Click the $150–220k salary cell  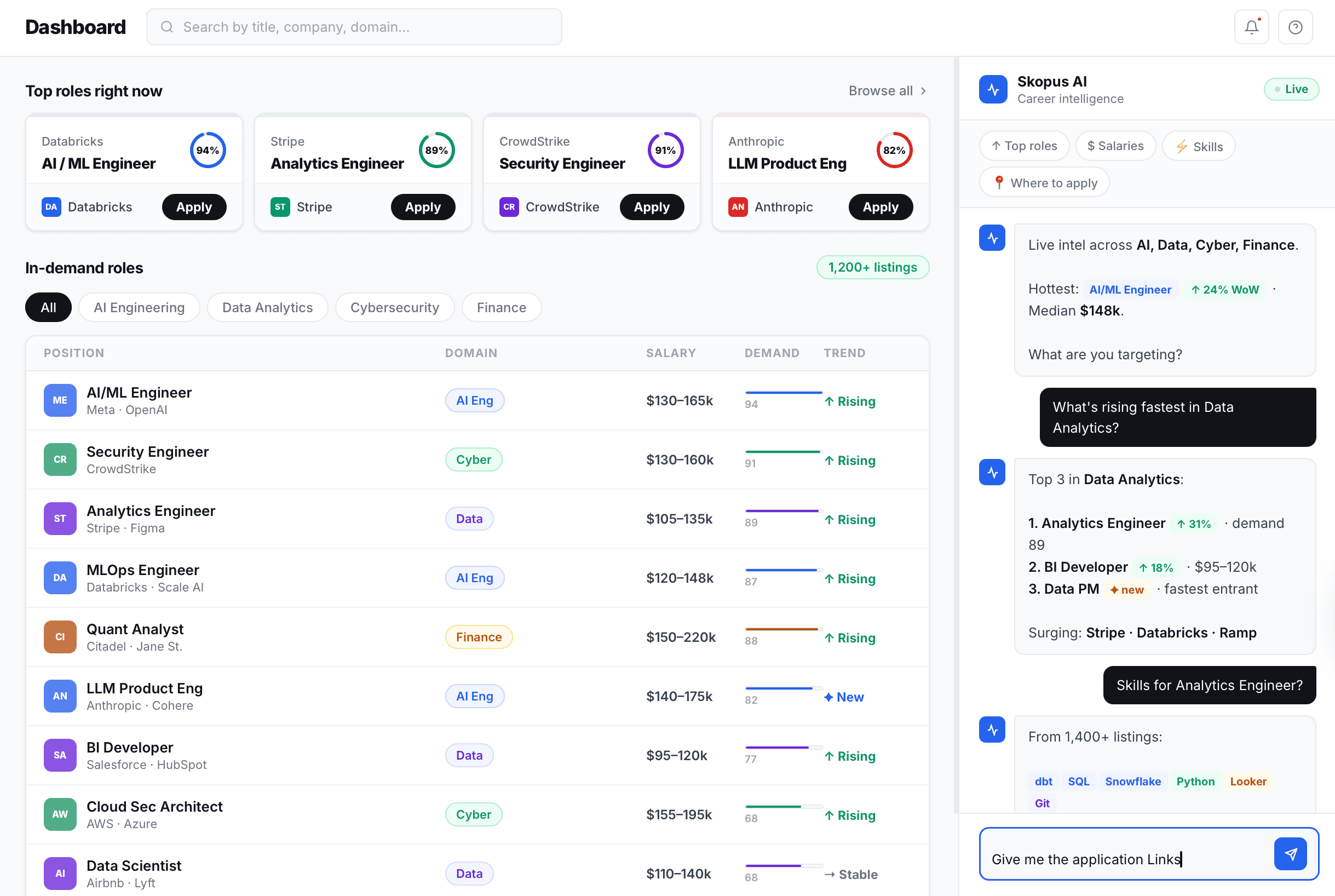click(x=681, y=637)
